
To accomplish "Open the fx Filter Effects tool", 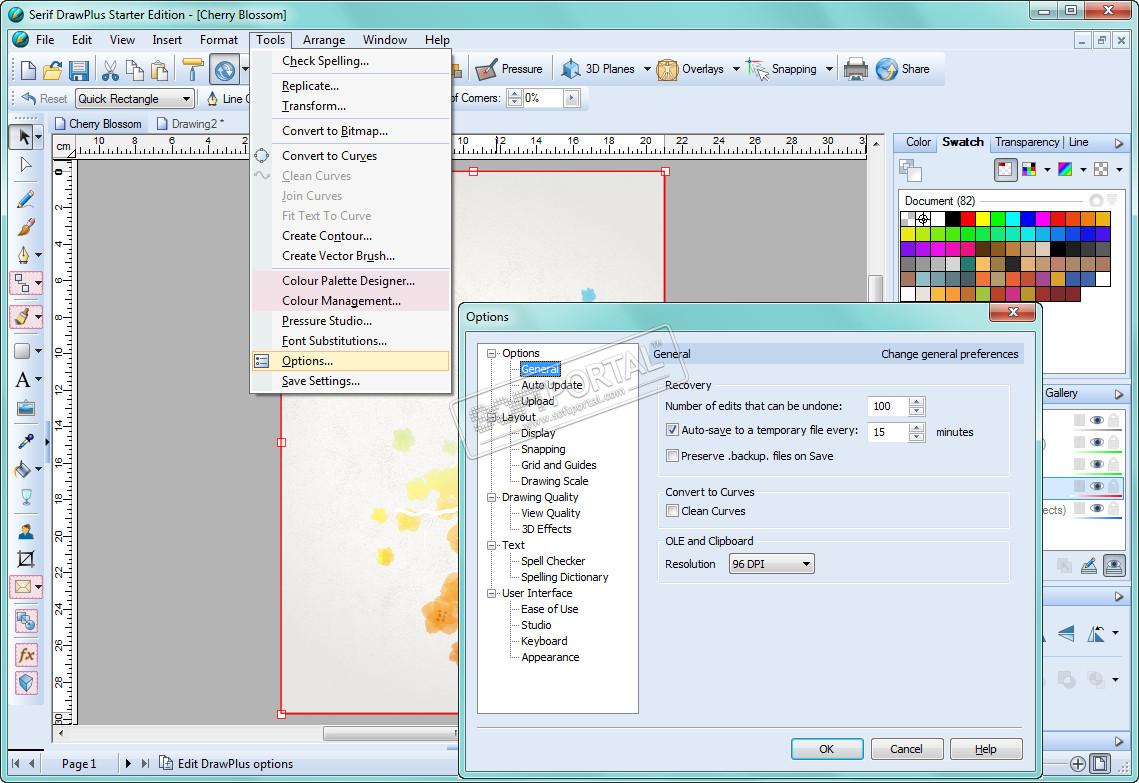I will 26,655.
